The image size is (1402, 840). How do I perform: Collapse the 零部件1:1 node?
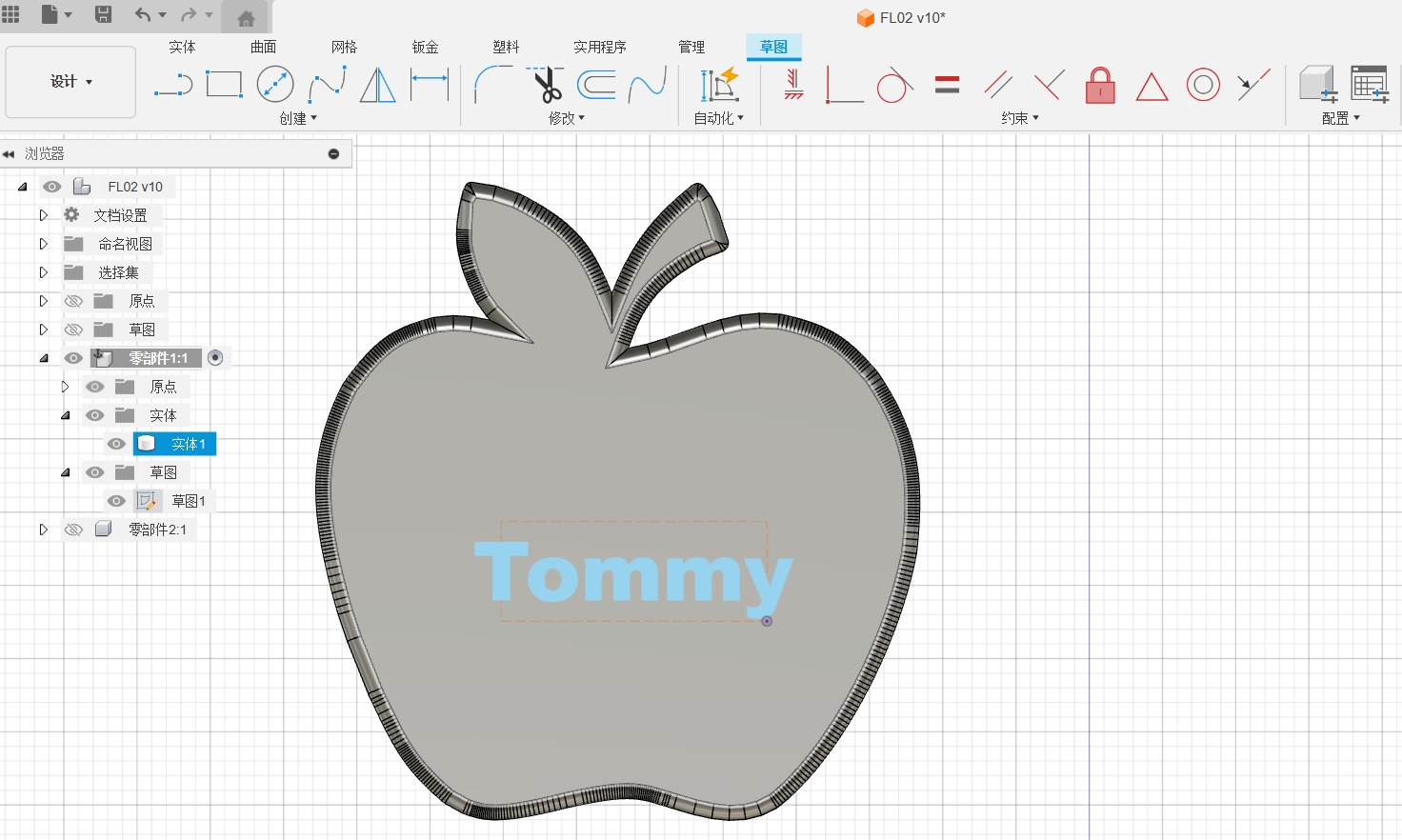(43, 358)
